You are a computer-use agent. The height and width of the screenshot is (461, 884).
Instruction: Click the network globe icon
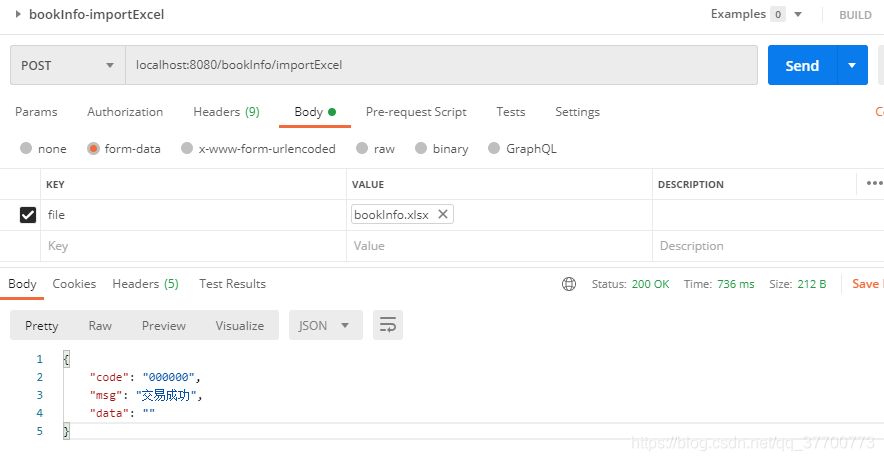pos(569,284)
